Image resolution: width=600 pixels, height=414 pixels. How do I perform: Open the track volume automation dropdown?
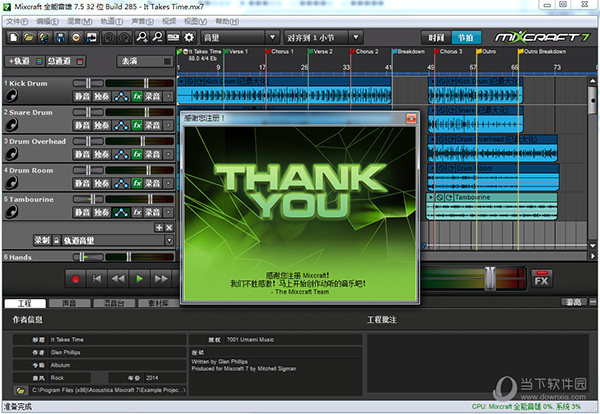[x=169, y=240]
